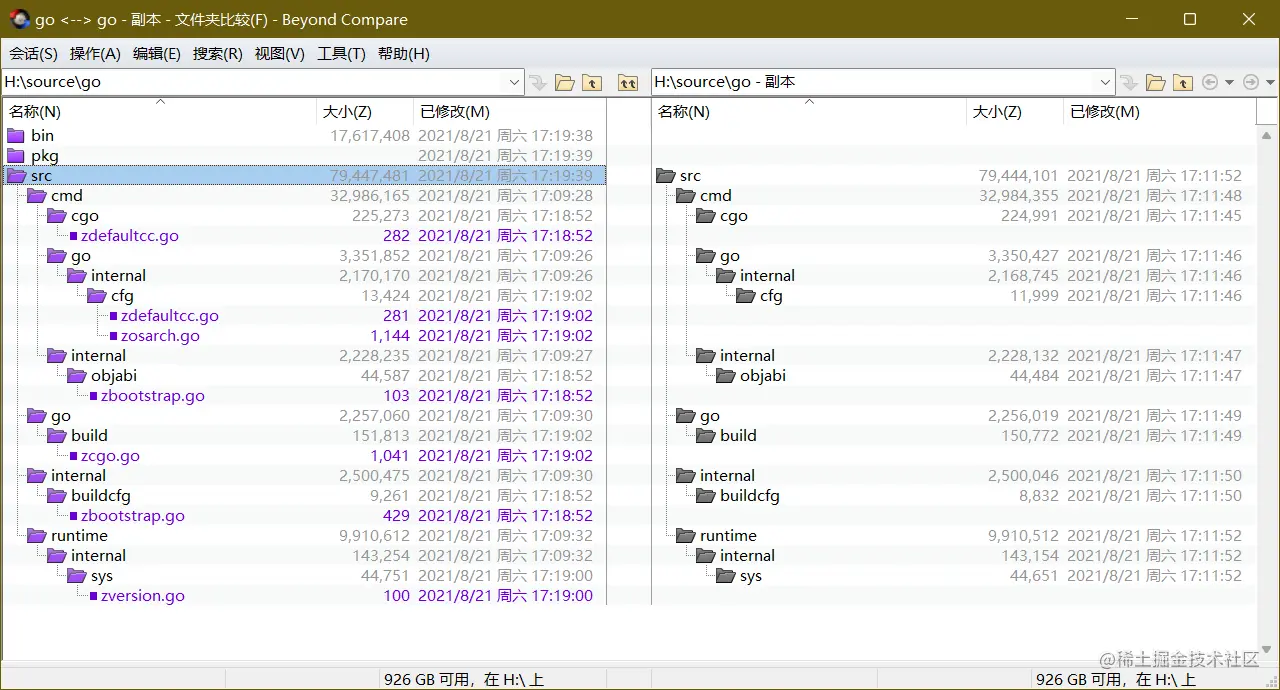This screenshot has width=1280, height=690.
Task: Select the zcgo.go file row
Action: point(304,456)
